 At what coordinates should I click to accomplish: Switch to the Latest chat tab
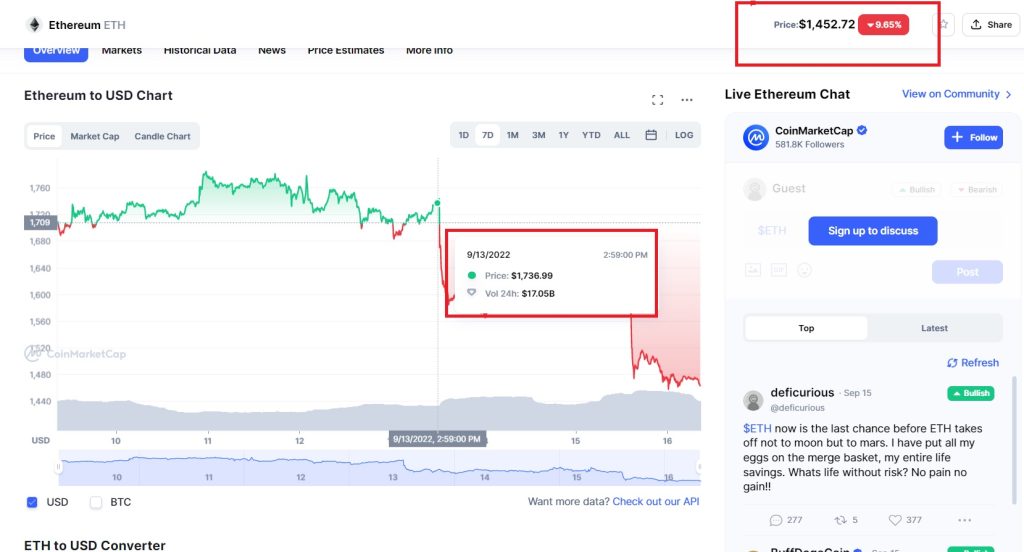click(934, 328)
